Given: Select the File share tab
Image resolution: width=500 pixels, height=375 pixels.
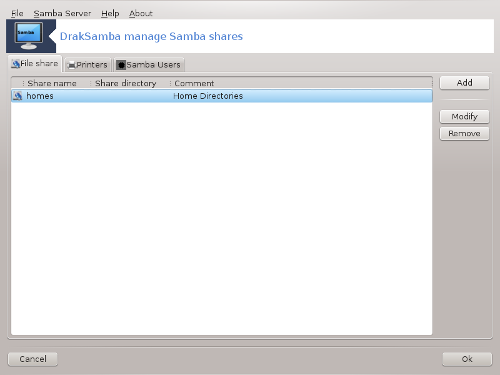Looking at the screenshot, I should (x=35, y=63).
